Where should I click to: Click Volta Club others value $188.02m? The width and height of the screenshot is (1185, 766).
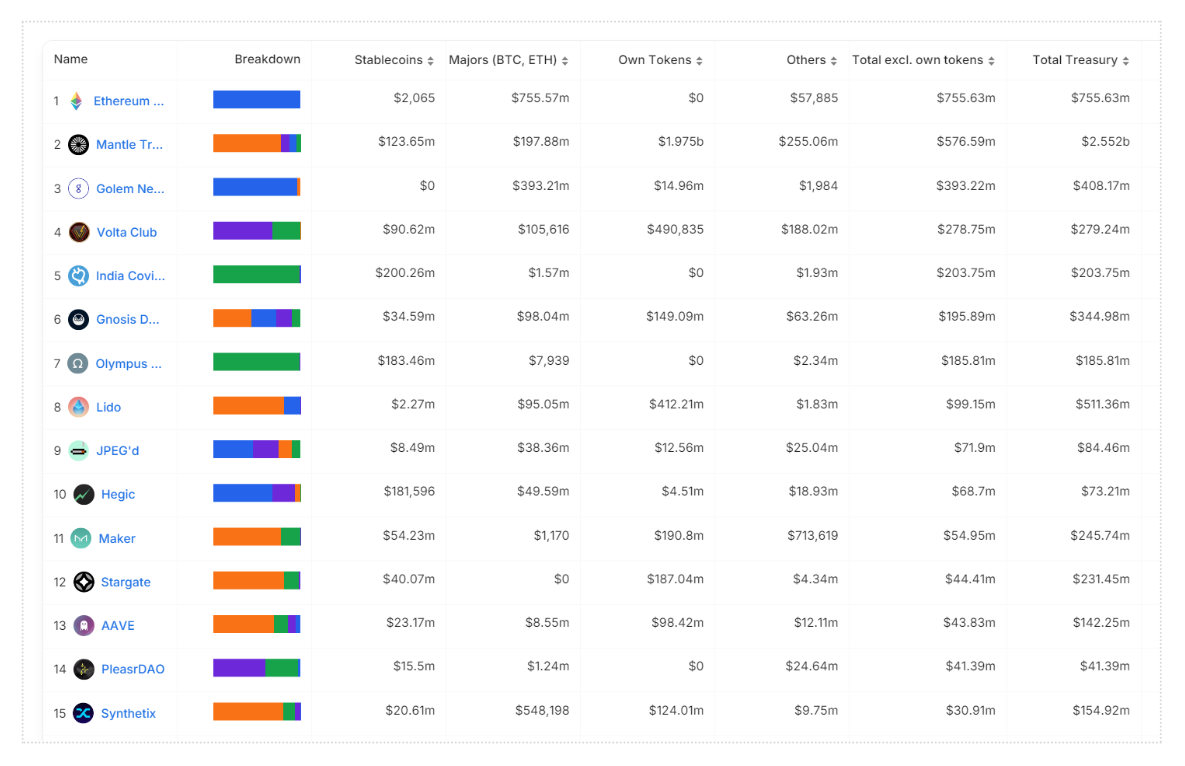[809, 229]
